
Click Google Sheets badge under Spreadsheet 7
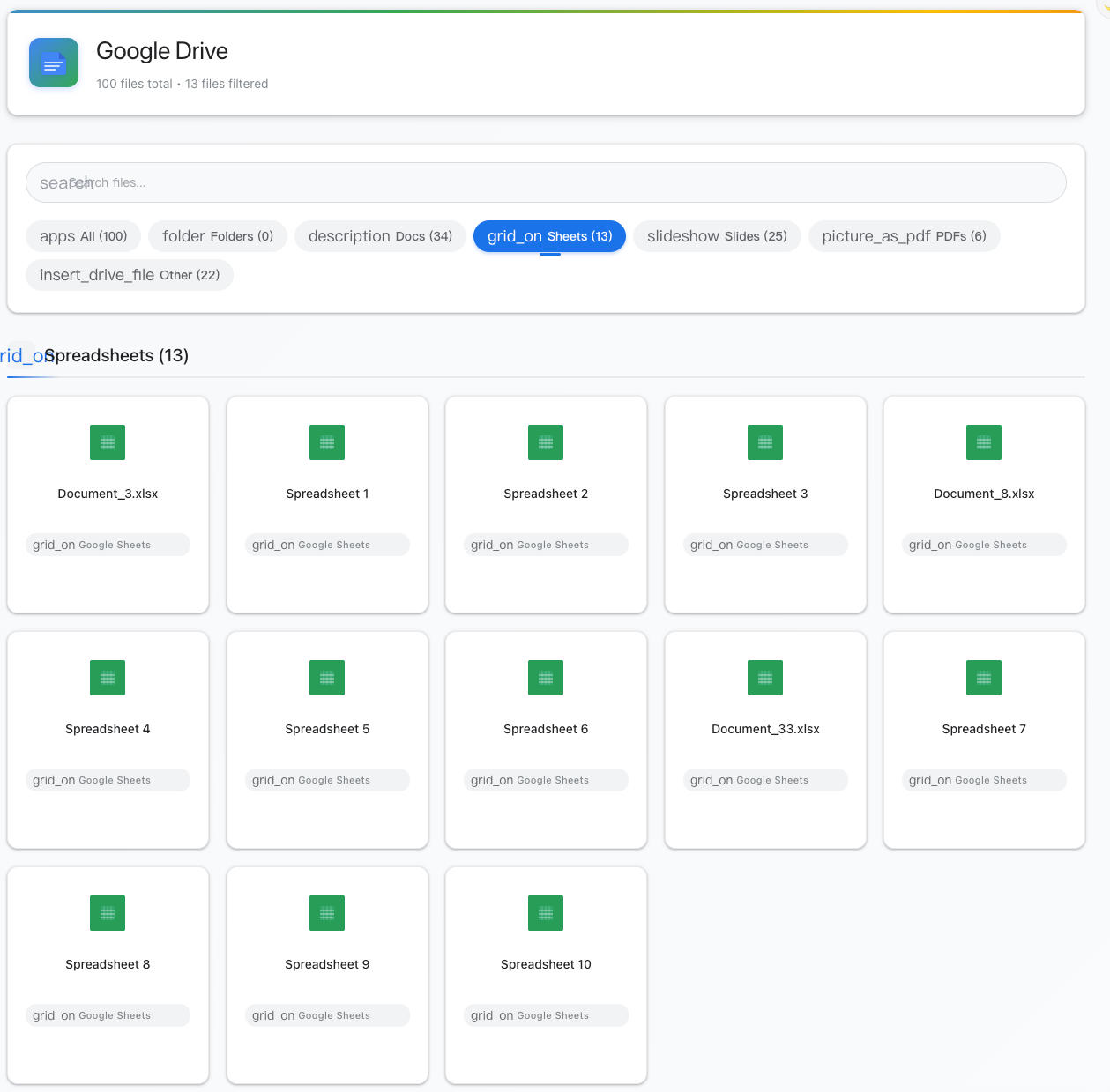click(x=984, y=780)
